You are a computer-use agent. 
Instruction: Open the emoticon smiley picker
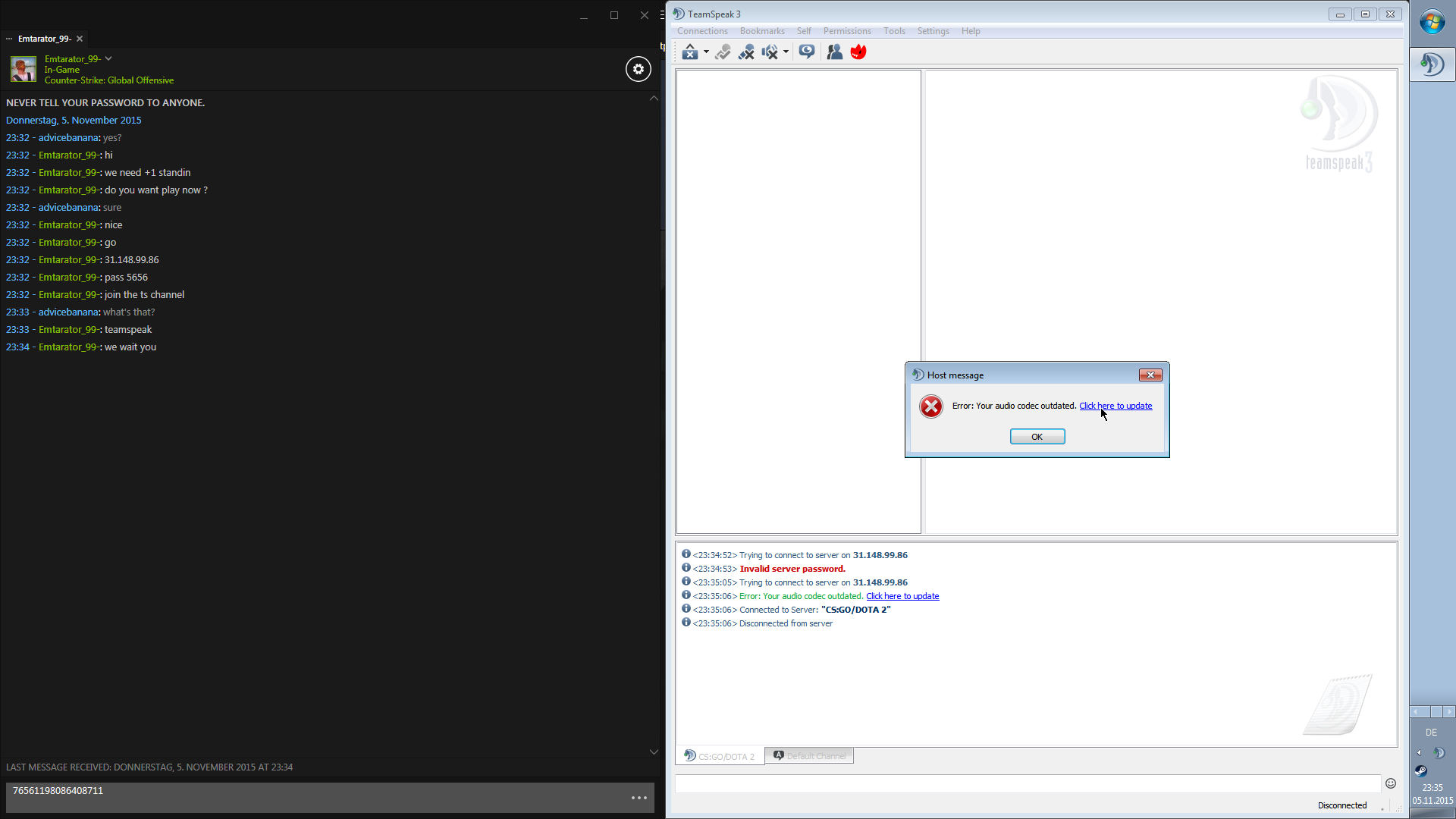tap(1390, 783)
